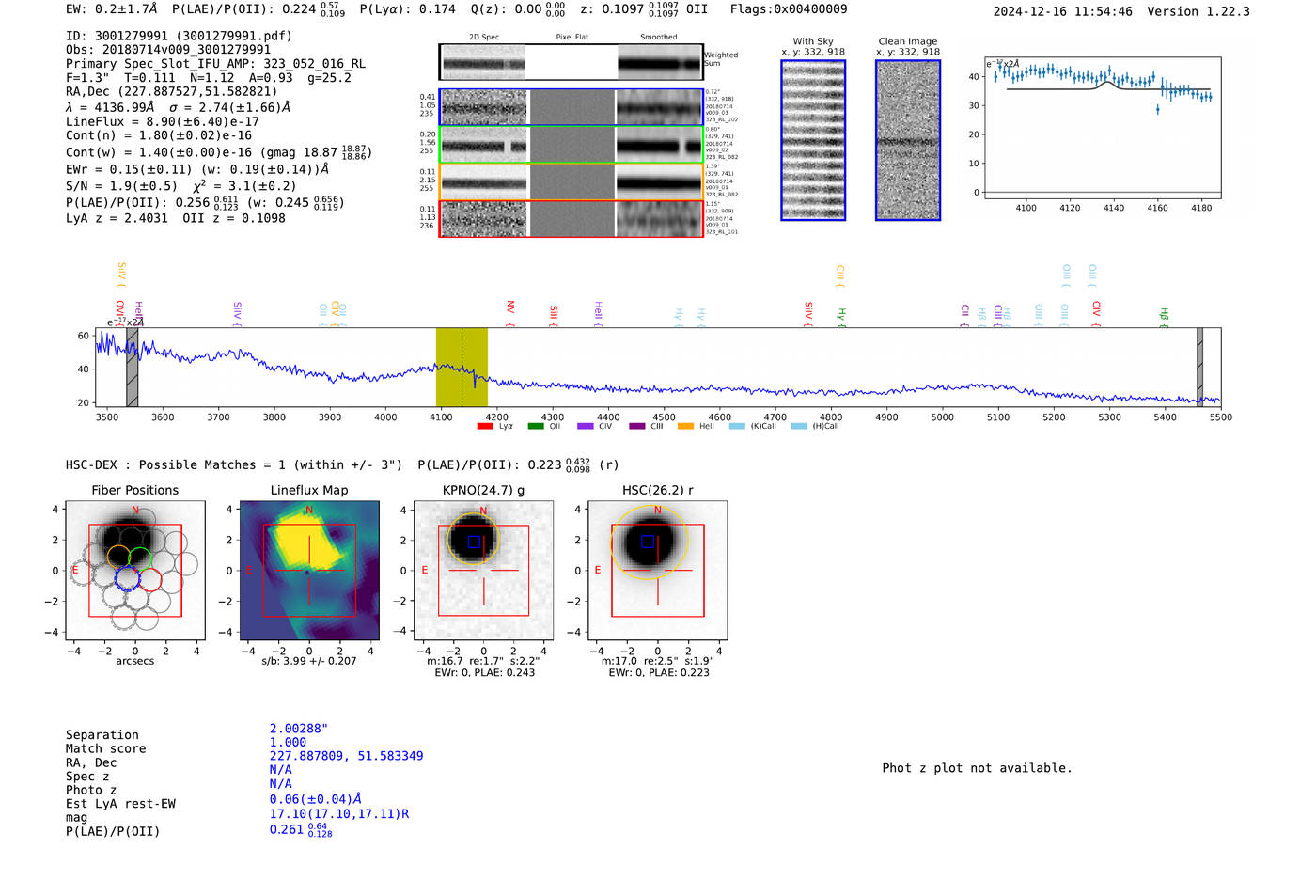
Task: Click the yellow highlighted band in spectrum
Action: click(462, 367)
